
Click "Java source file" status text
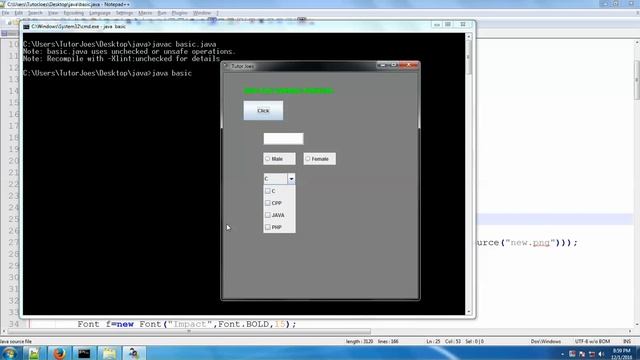click(x=16, y=341)
